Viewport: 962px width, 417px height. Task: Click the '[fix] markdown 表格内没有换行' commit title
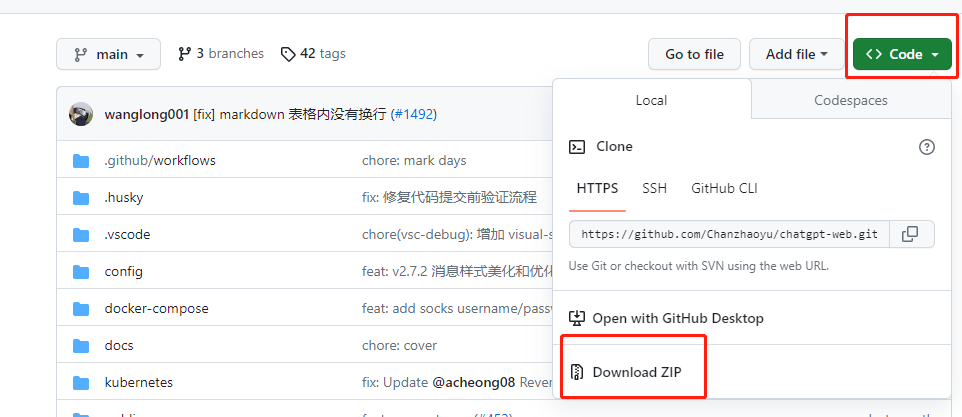[290, 115]
